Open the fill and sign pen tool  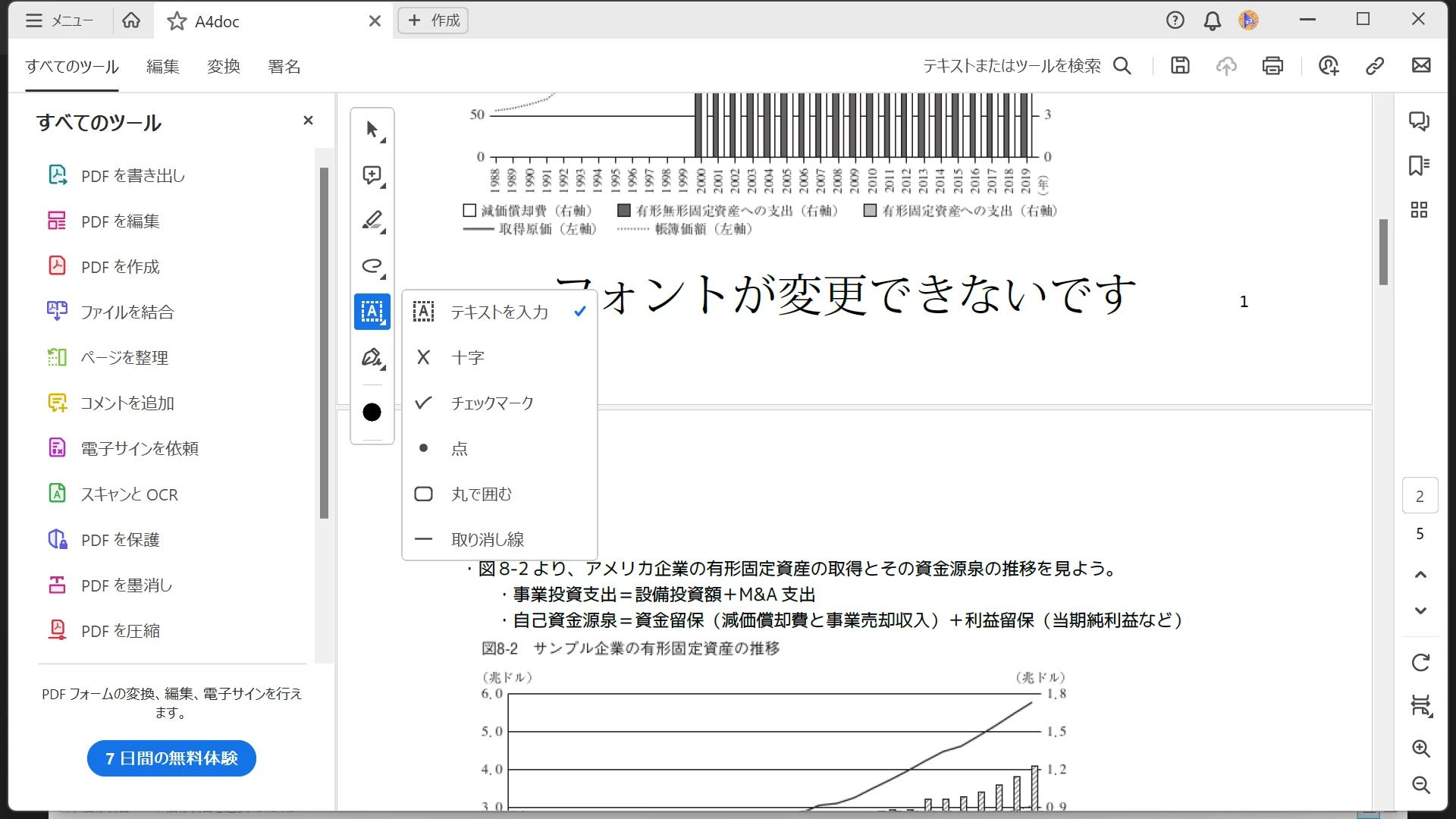point(372,357)
